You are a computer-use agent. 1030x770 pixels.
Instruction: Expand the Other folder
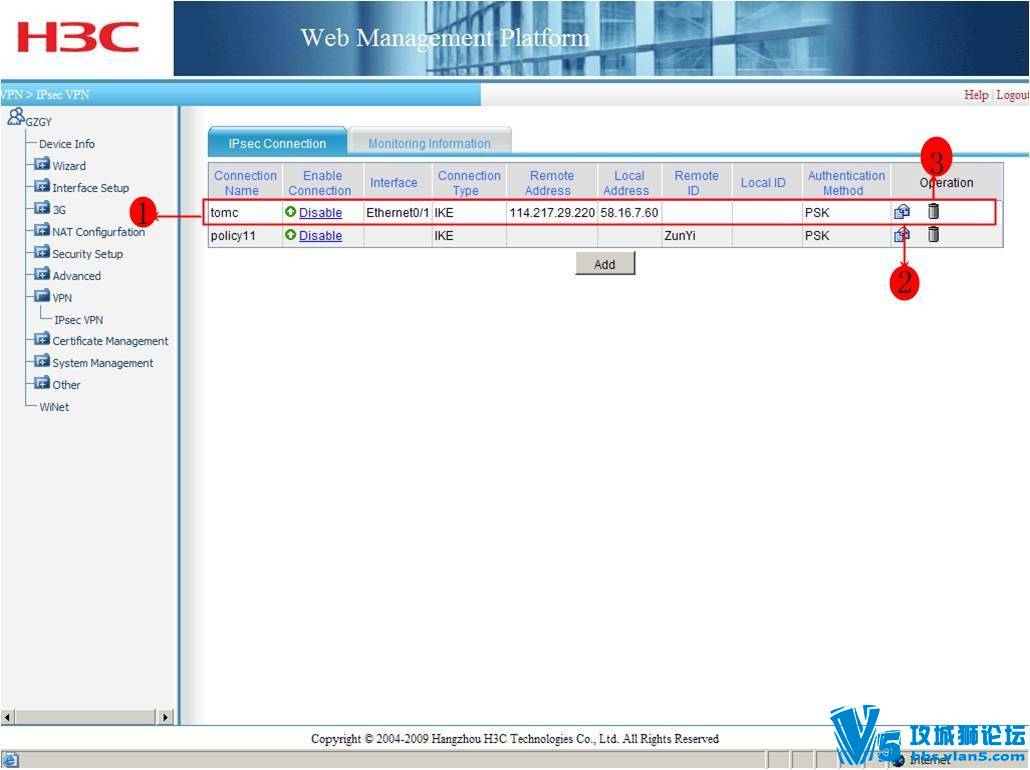coord(41,382)
